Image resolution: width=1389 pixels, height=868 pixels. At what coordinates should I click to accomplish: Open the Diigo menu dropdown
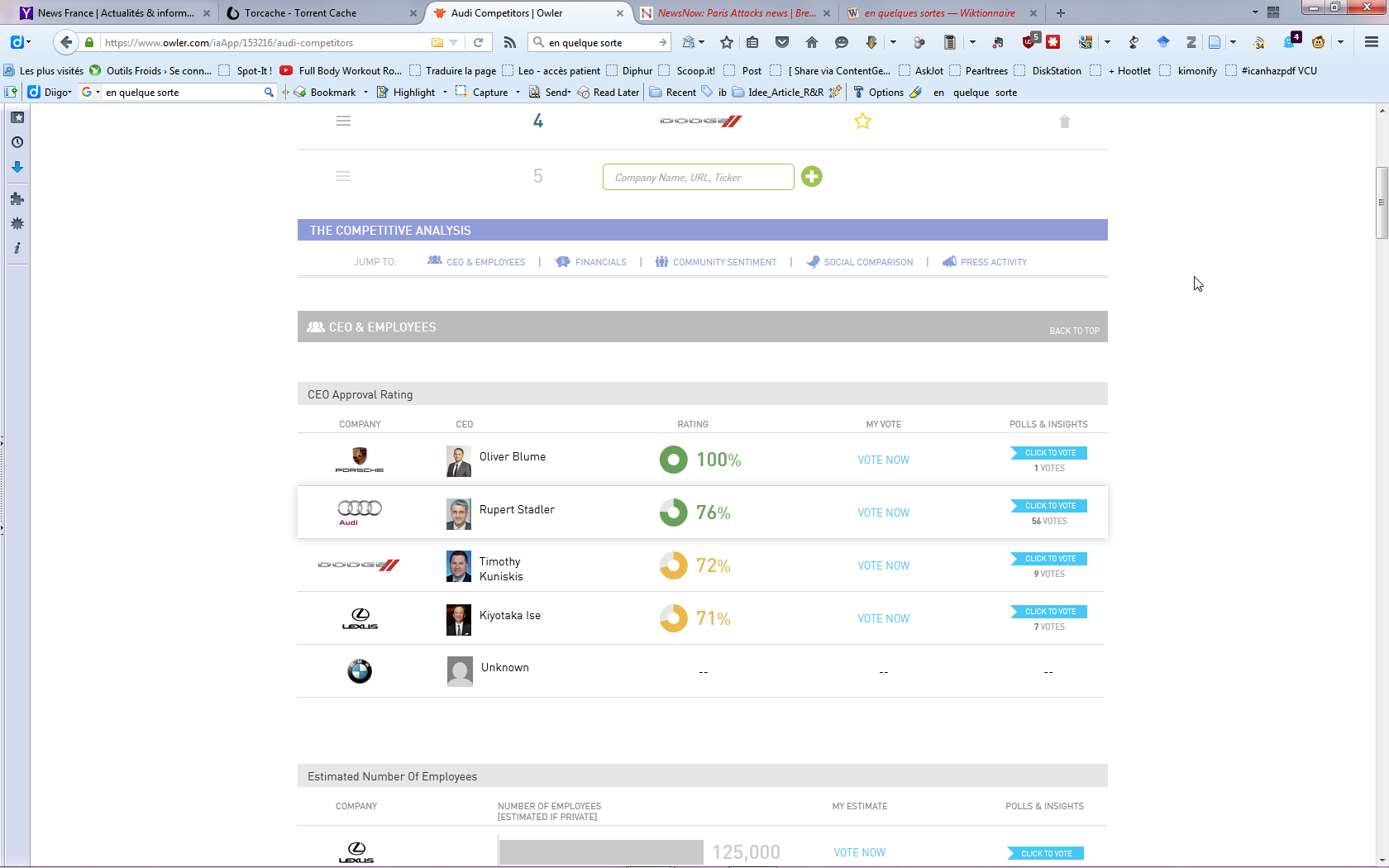50,93
